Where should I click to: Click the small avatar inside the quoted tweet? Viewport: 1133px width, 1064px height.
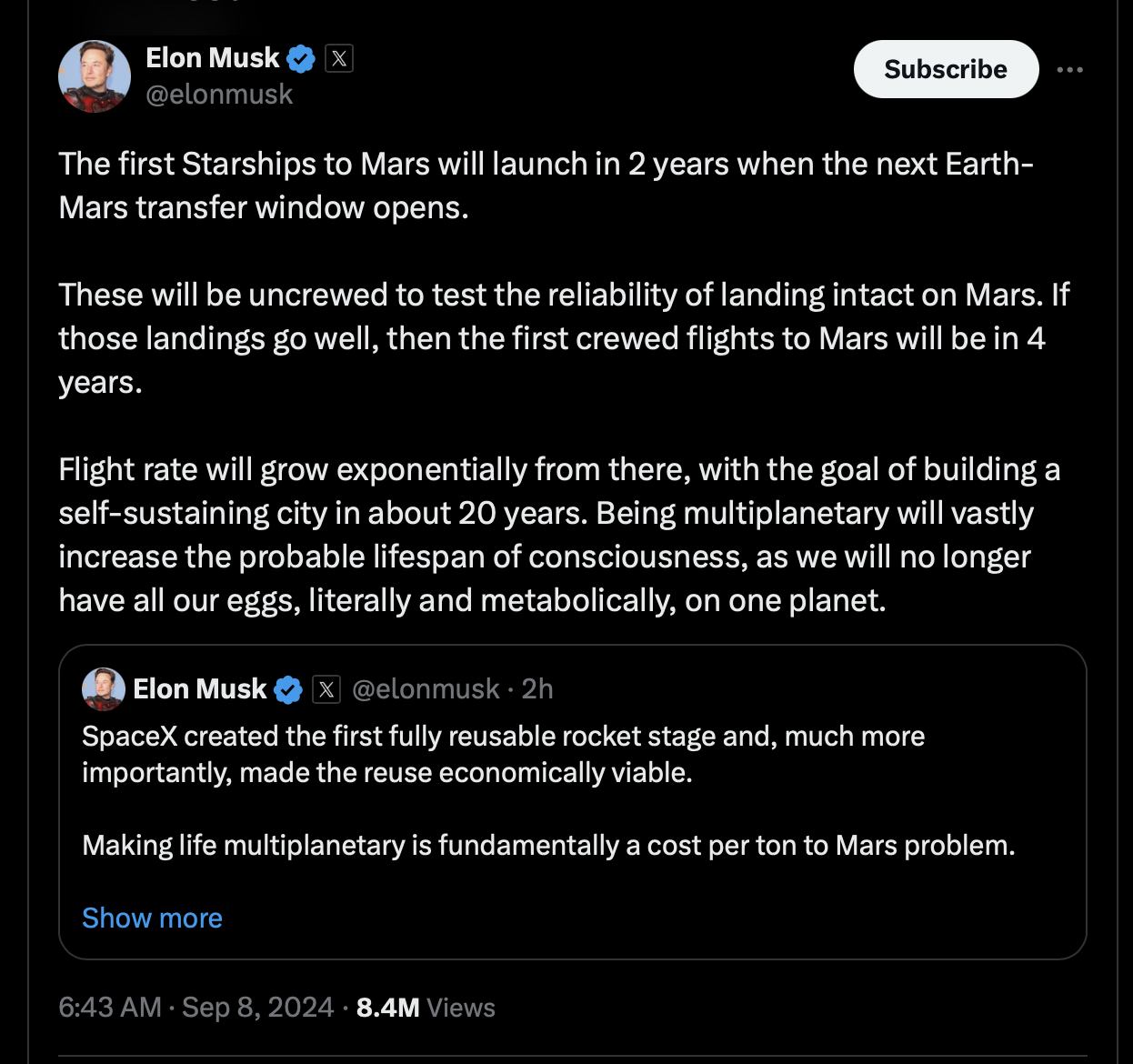point(104,689)
